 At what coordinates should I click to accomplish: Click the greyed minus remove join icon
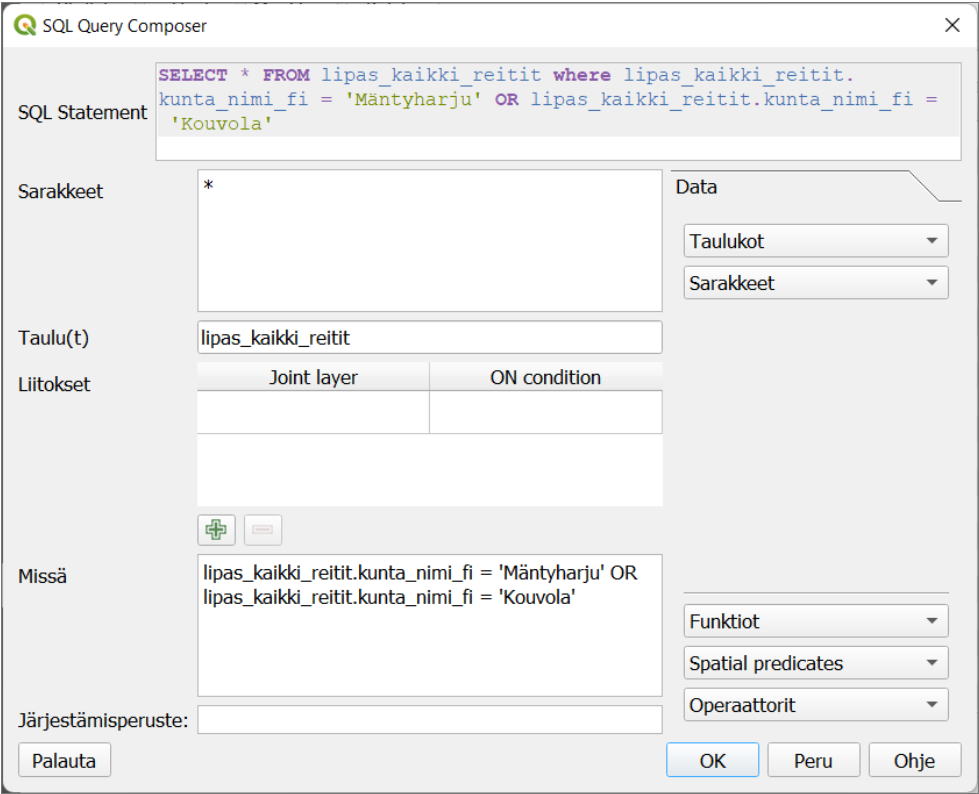262,530
